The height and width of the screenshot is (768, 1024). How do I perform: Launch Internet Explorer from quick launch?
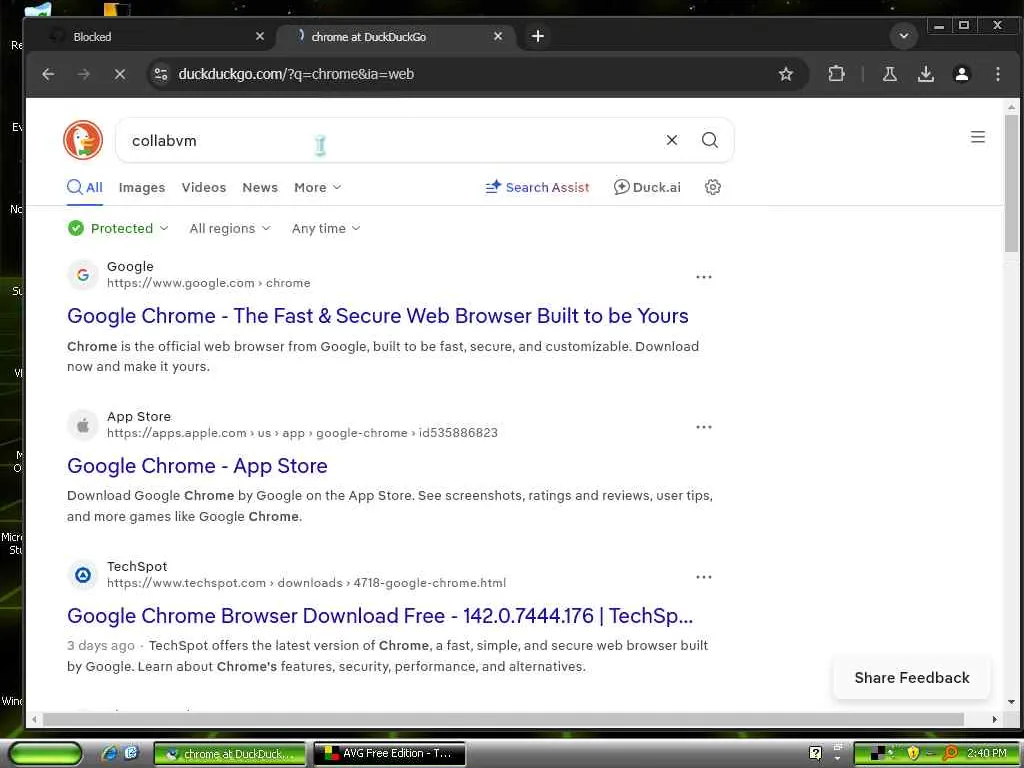(109, 754)
